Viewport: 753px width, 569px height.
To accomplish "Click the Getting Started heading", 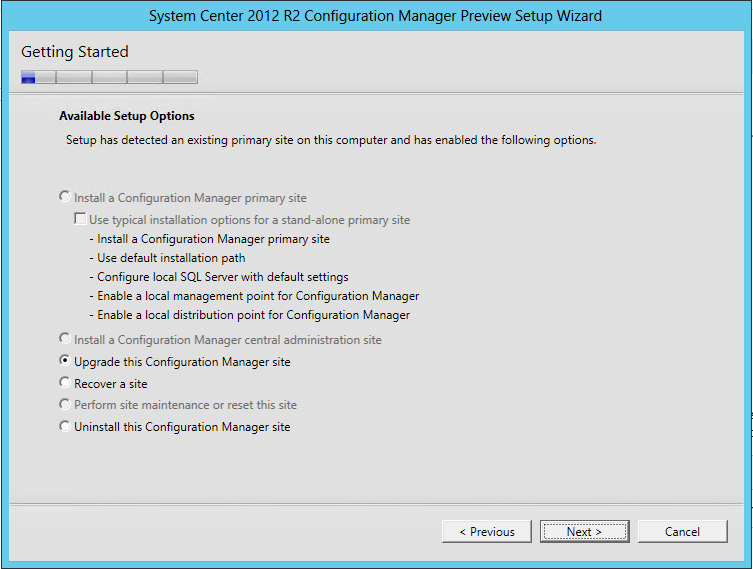I will point(75,52).
